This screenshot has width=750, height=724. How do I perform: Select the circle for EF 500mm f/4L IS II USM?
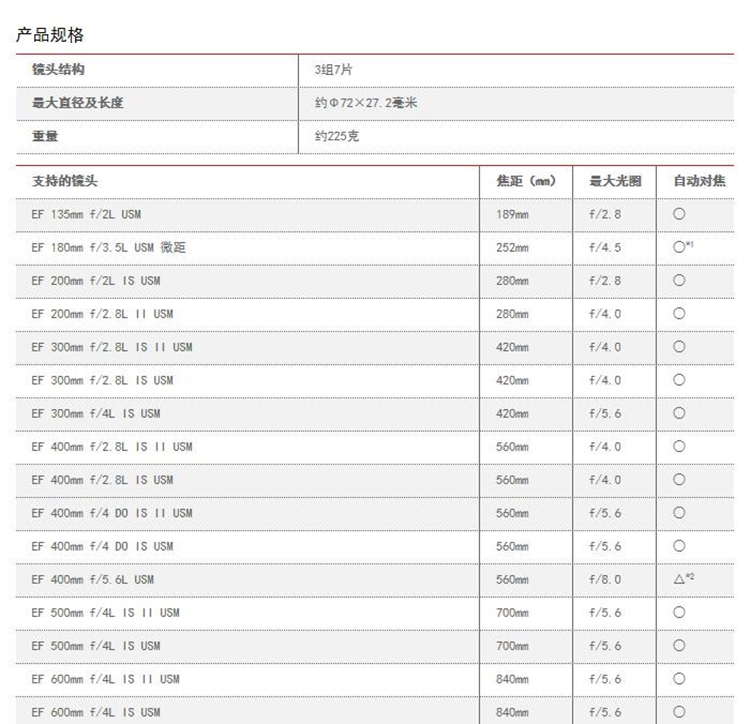click(679, 612)
